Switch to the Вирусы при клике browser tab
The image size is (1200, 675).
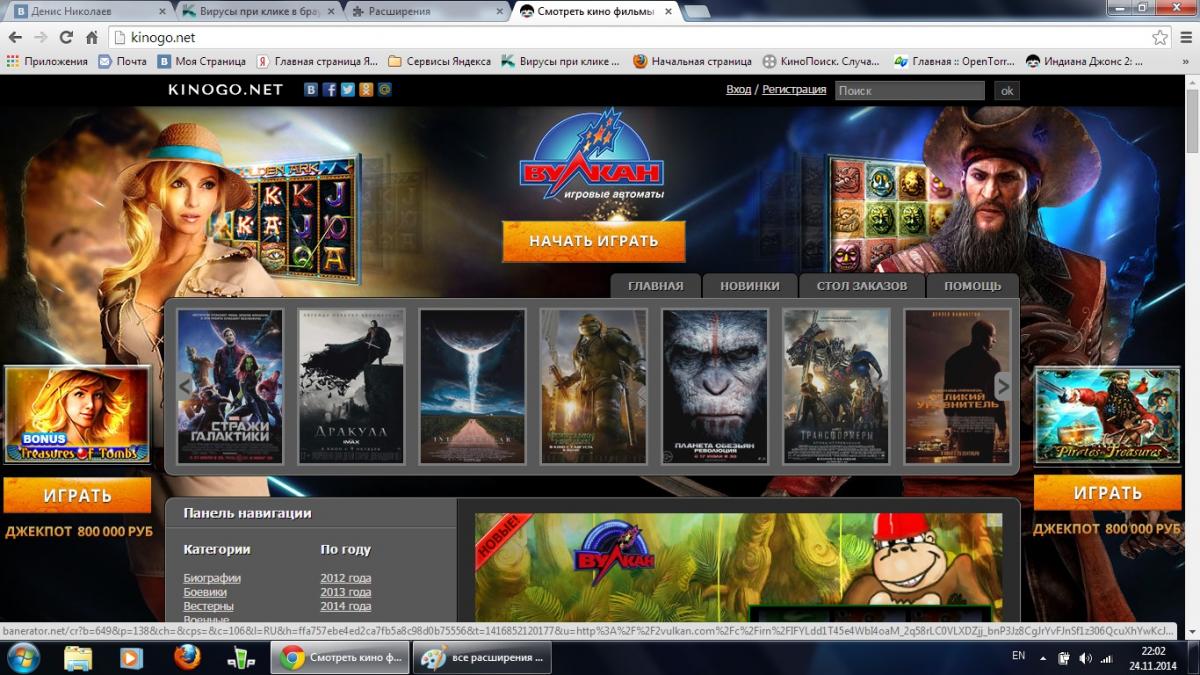click(258, 12)
